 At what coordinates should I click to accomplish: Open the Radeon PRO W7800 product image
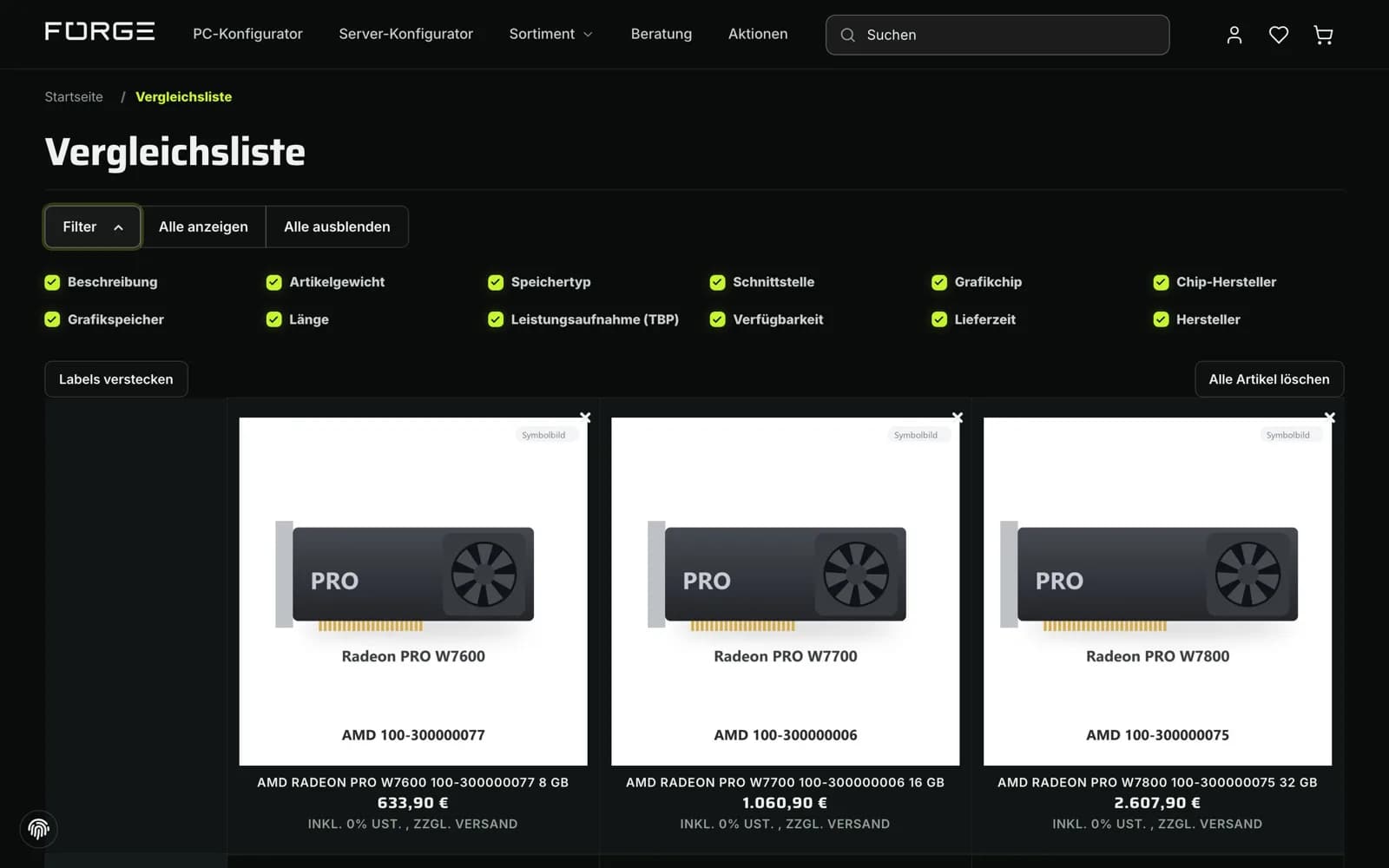point(1157,591)
